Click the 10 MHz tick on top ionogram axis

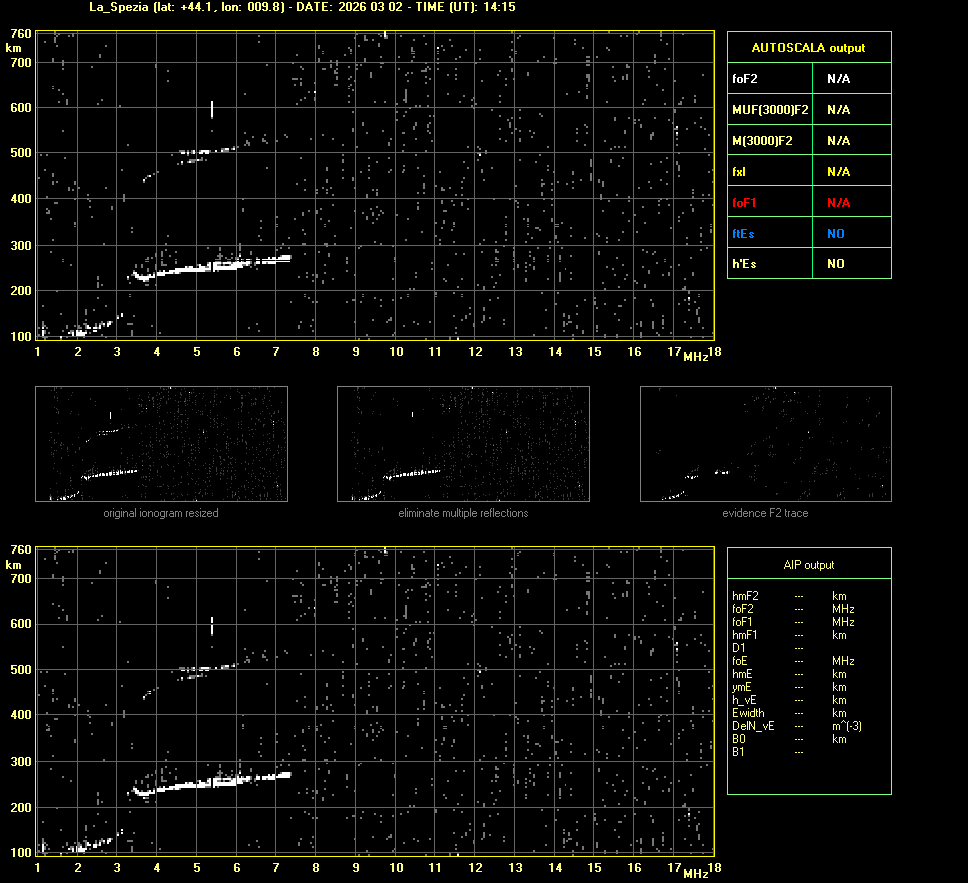tap(396, 351)
